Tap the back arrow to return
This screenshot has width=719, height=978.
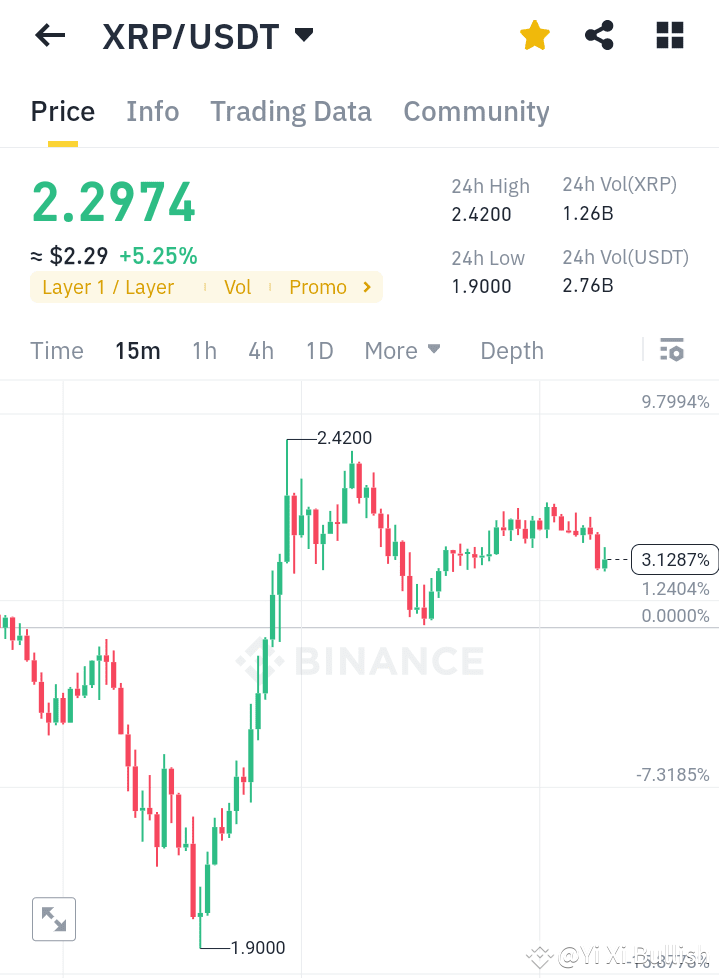tap(49, 35)
